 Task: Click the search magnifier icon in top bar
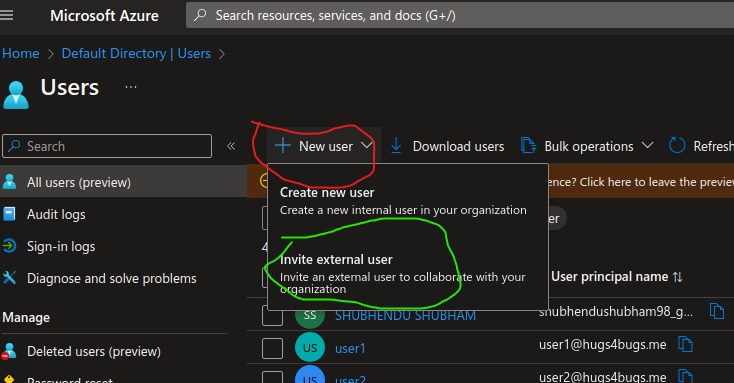click(x=200, y=15)
